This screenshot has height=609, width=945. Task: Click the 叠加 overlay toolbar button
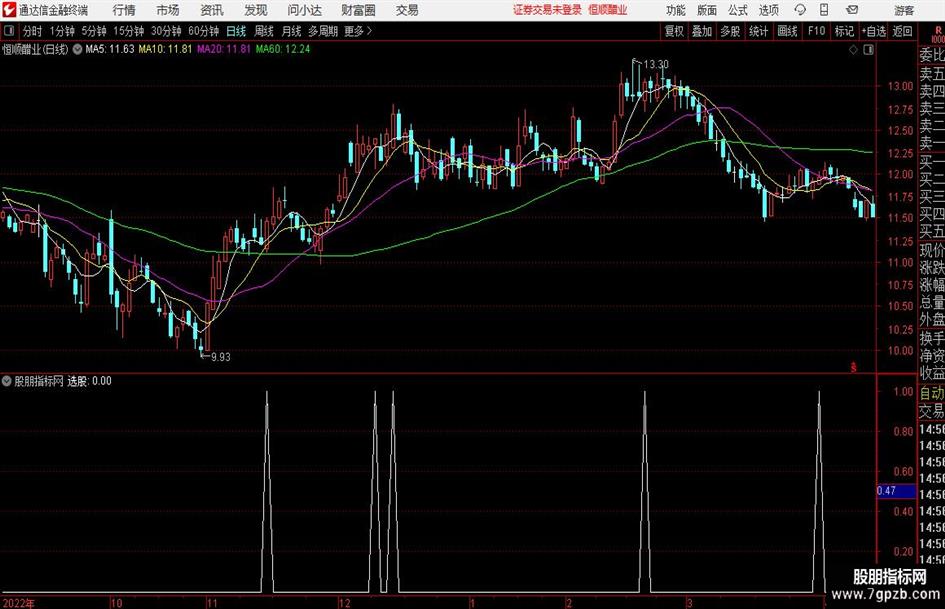click(702, 31)
